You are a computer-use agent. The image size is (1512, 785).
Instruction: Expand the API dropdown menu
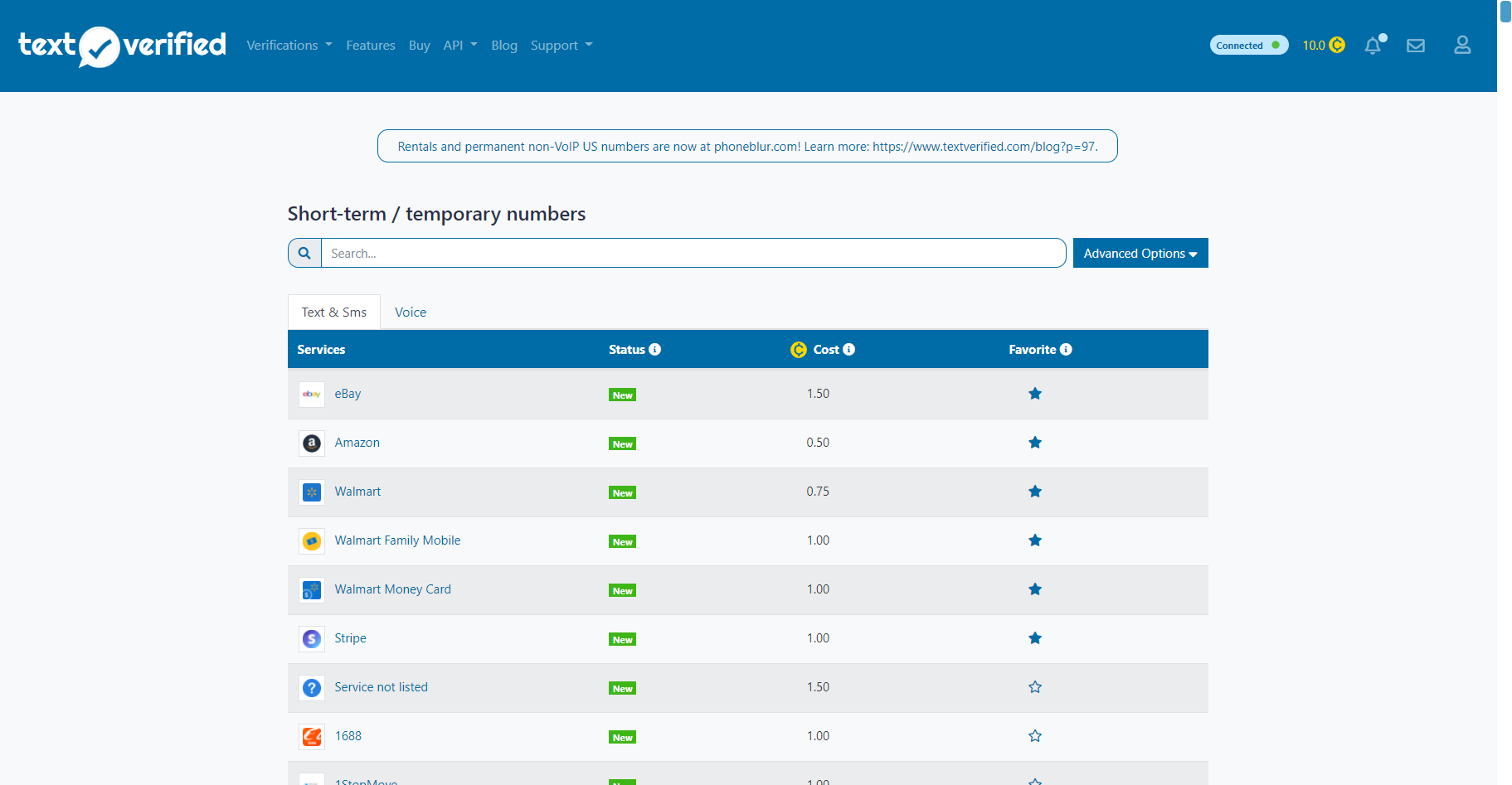coord(460,46)
